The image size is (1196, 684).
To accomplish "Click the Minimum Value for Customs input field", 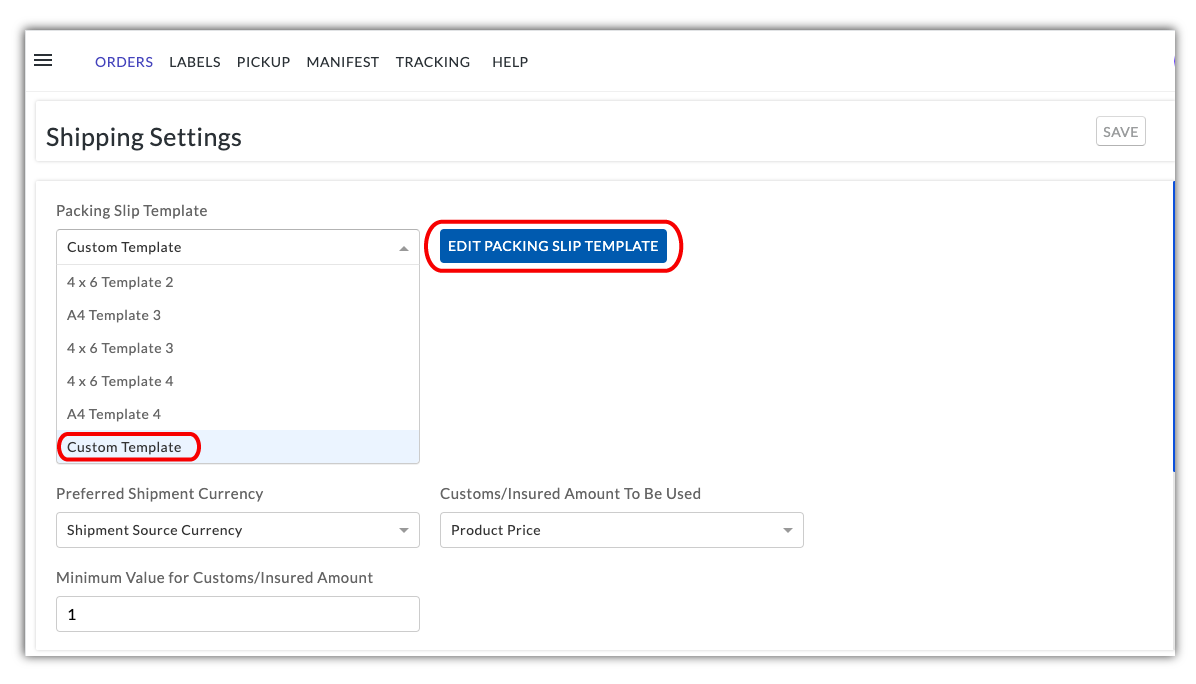I will click(x=237, y=614).
